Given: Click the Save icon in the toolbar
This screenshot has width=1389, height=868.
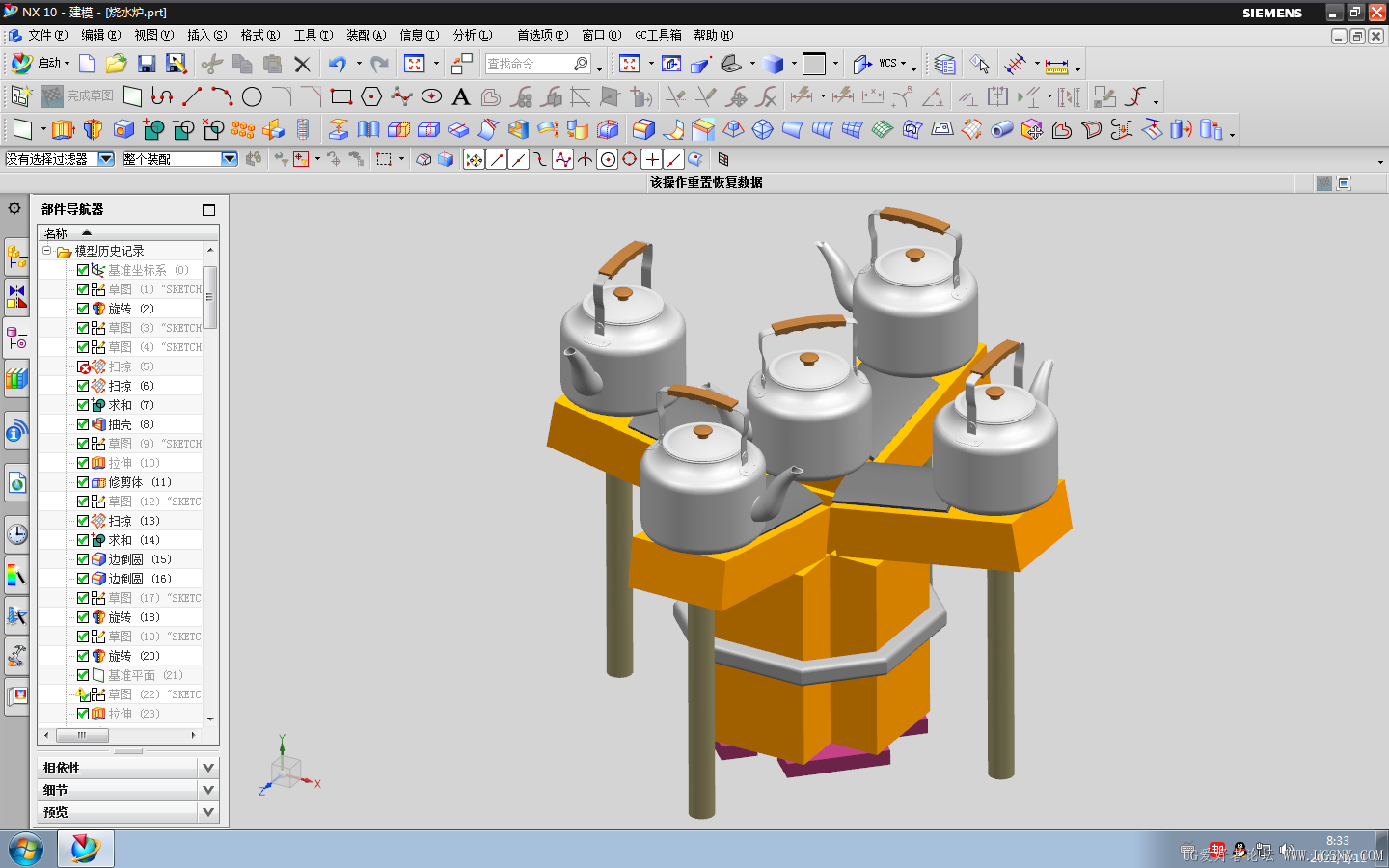Looking at the screenshot, I should pyautogui.click(x=147, y=64).
